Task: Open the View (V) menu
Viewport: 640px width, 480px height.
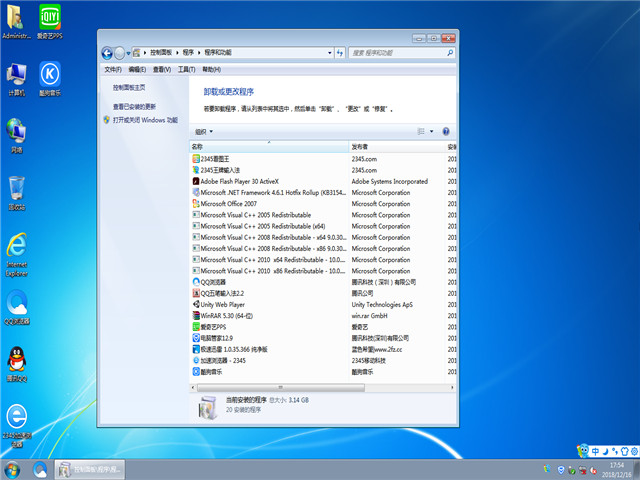Action: pyautogui.click(x=162, y=70)
